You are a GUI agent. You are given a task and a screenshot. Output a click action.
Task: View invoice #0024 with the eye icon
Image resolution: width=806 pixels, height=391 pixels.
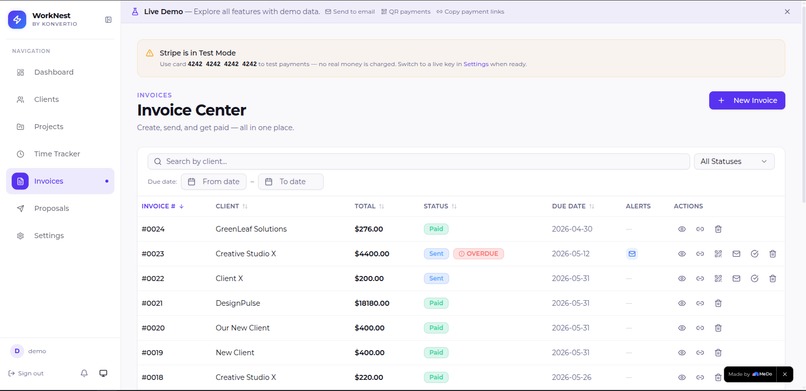click(x=682, y=229)
